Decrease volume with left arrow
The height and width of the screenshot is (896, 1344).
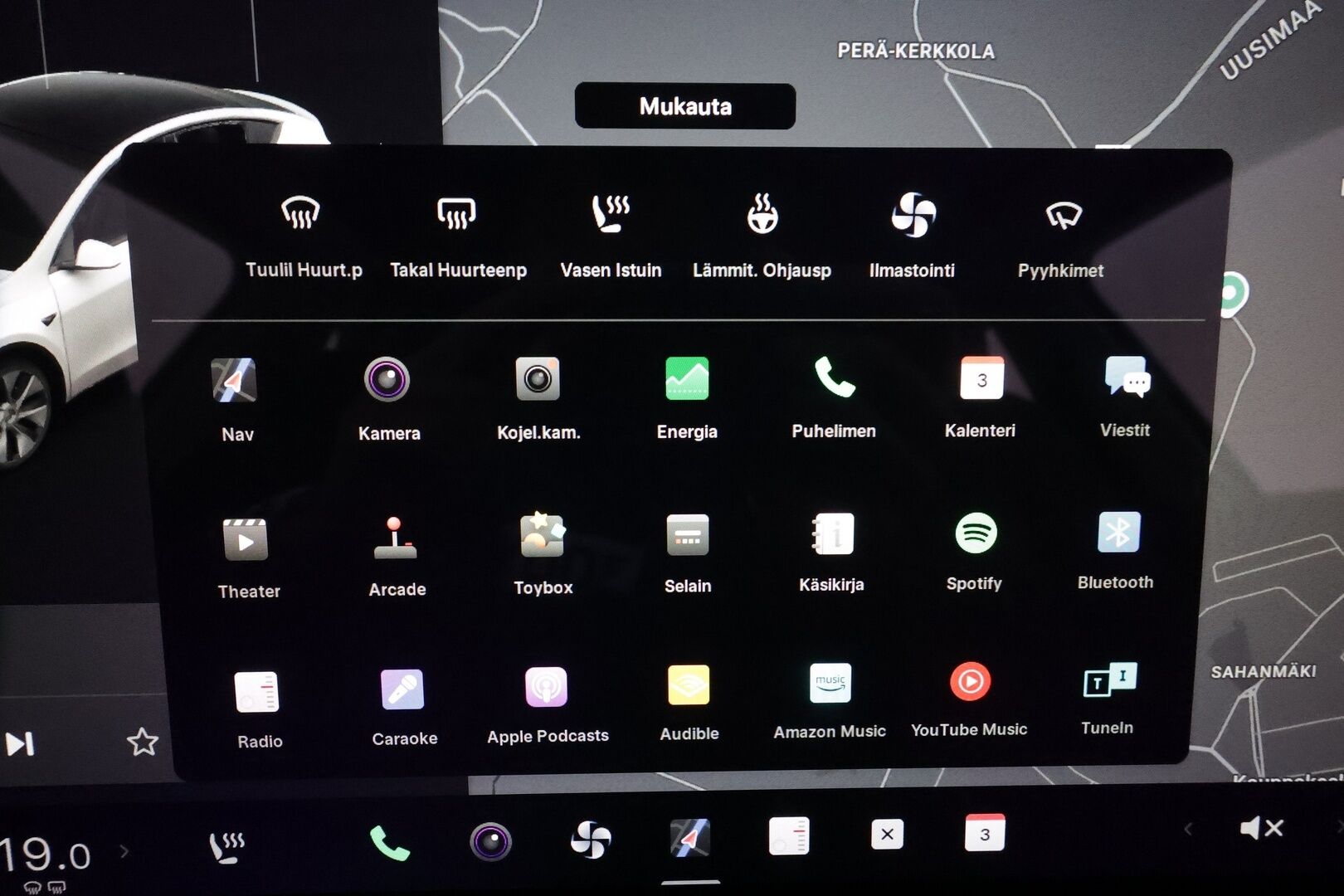[x=1188, y=828]
